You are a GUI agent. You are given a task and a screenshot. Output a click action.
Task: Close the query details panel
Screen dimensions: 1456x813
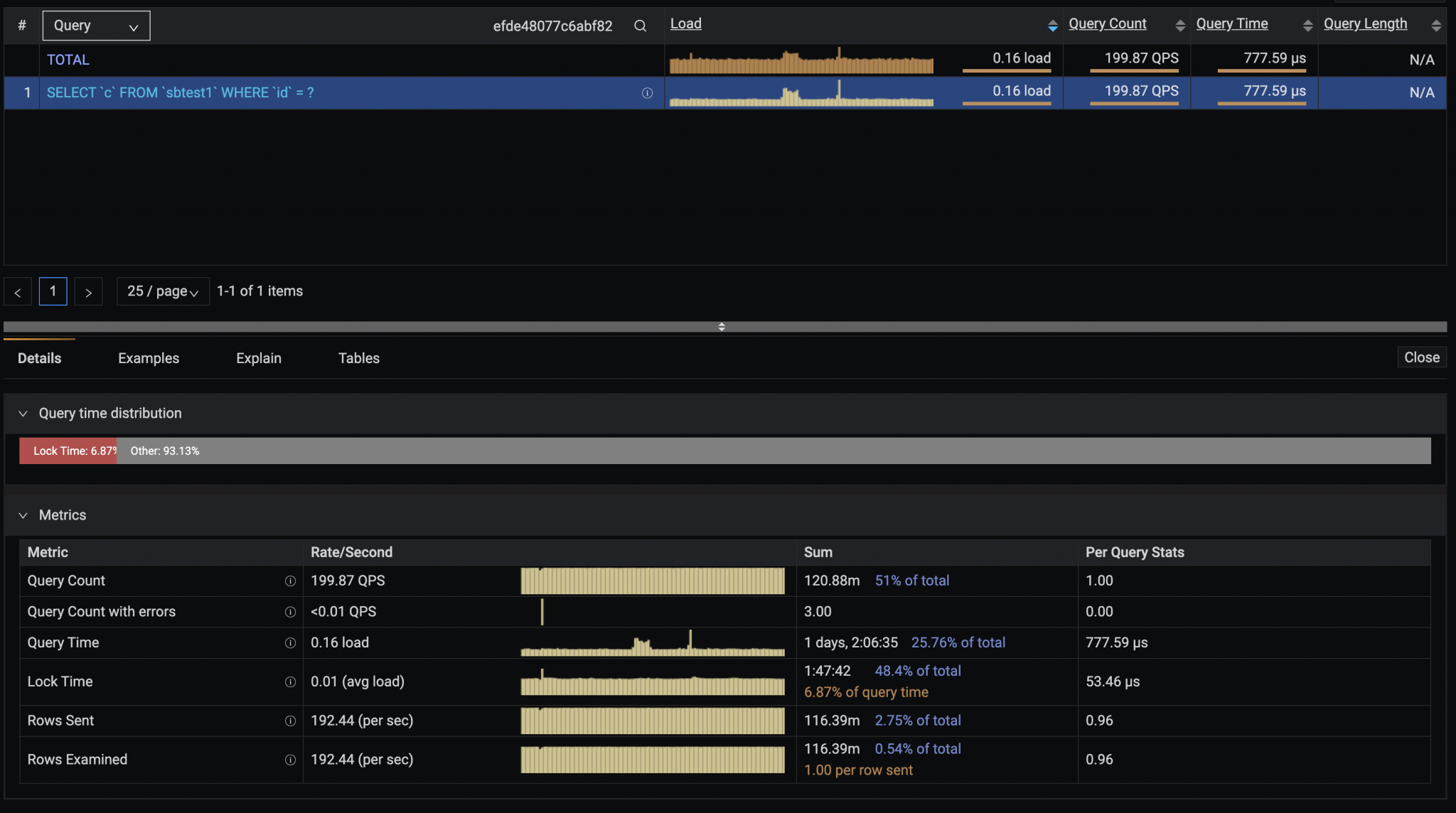pos(1420,357)
